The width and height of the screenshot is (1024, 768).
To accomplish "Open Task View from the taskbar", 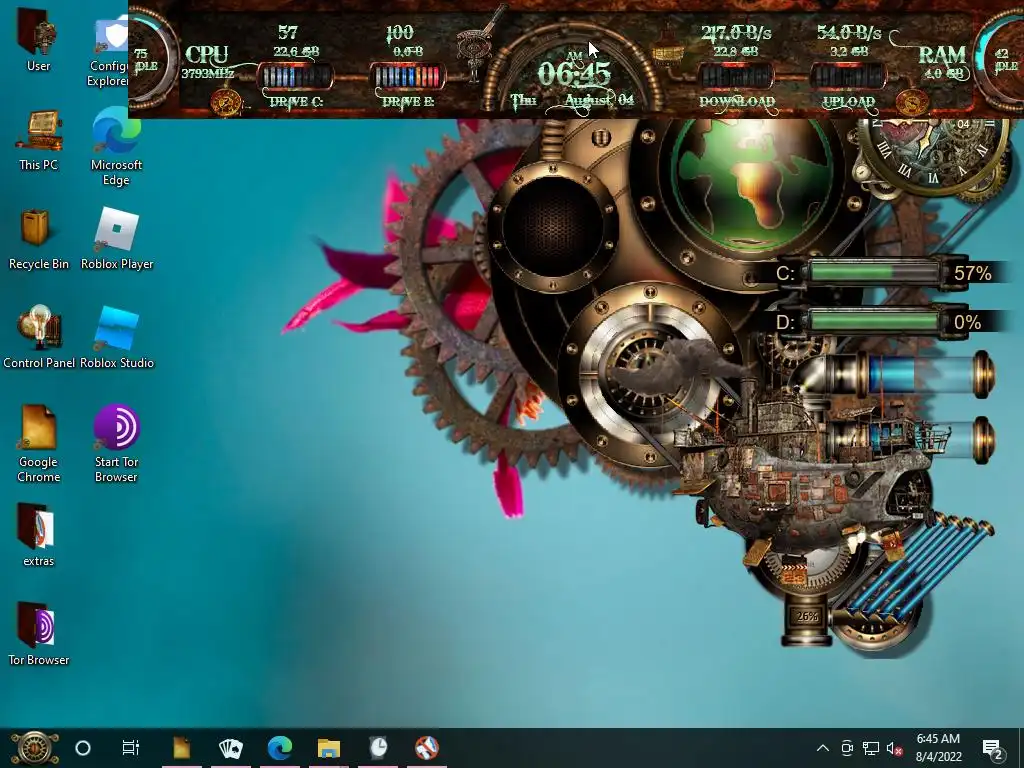I will [131, 748].
